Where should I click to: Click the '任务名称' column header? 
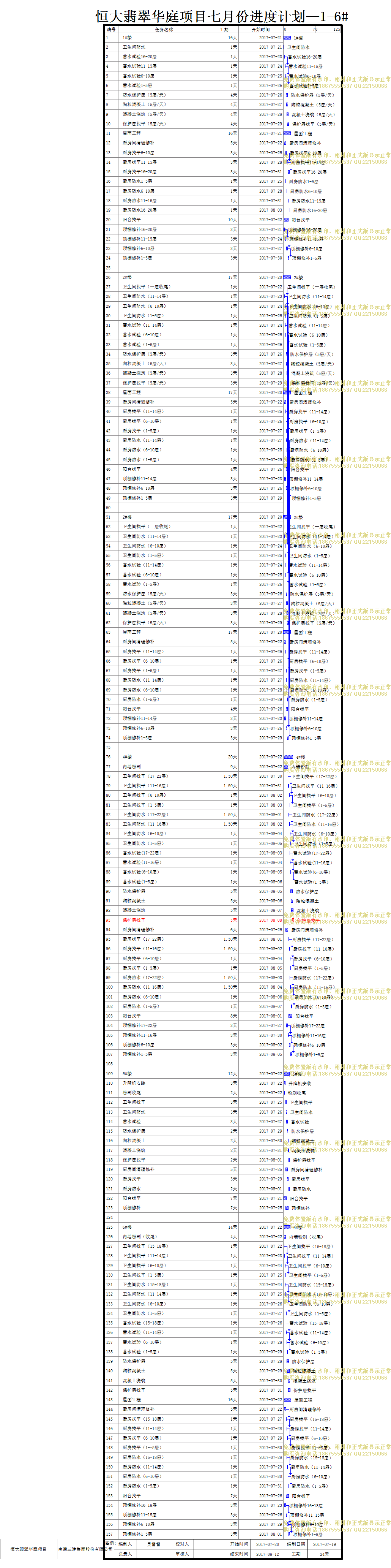pyautogui.click(x=164, y=29)
